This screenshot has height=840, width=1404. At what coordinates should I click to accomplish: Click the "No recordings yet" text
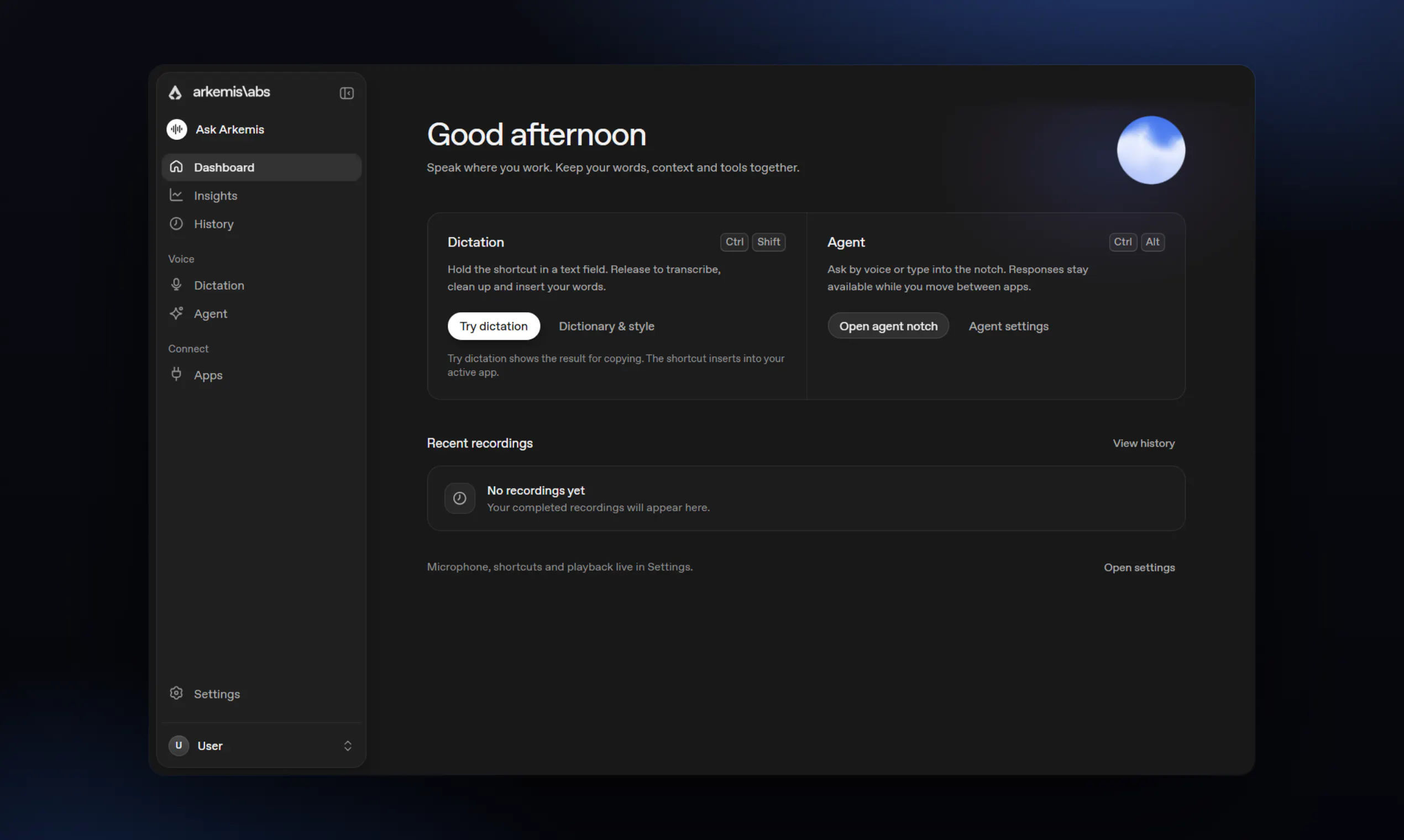pos(536,490)
